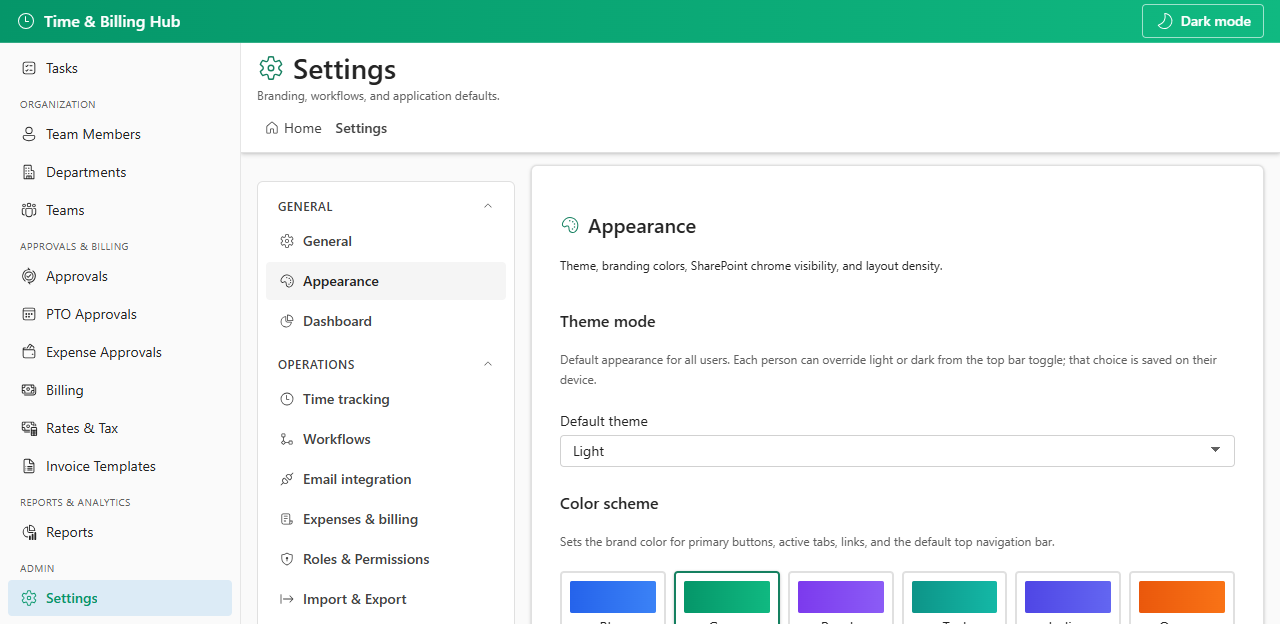Open the Default theme dropdown

(897, 451)
